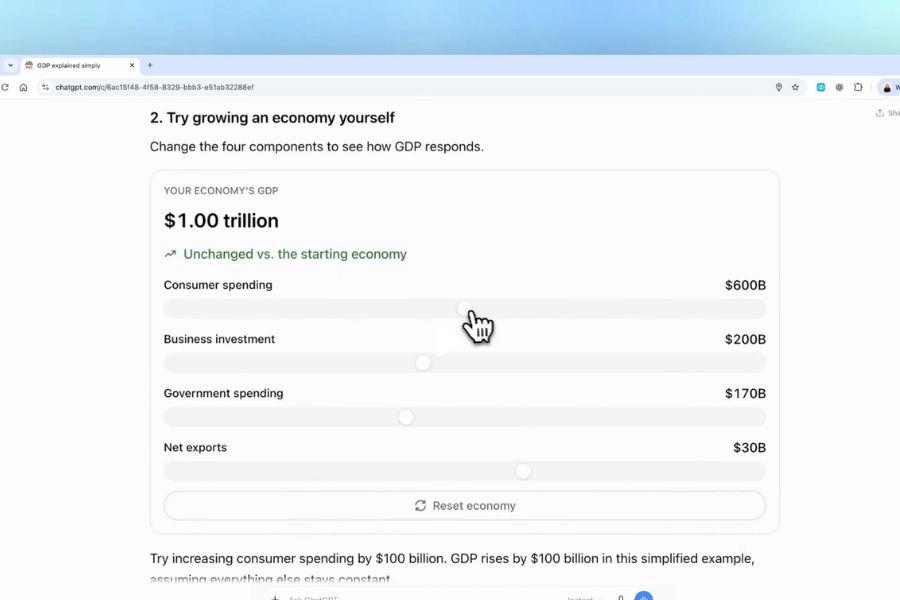Screen dimensions: 900x600
Task: Open the teal extension icon
Action: pos(821,87)
